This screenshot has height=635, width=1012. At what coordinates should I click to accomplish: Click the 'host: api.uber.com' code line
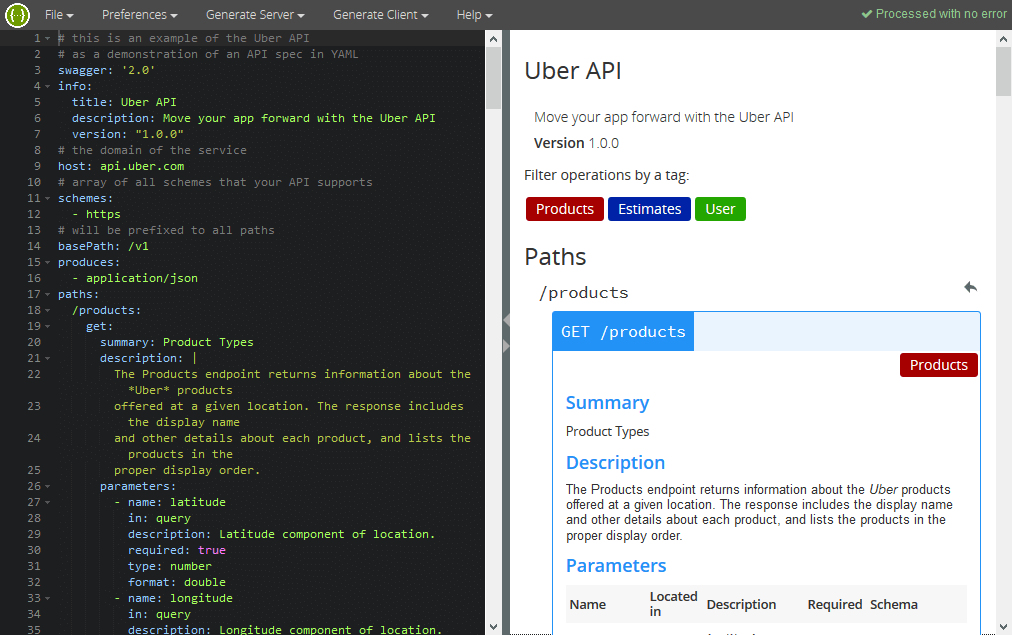(x=121, y=166)
